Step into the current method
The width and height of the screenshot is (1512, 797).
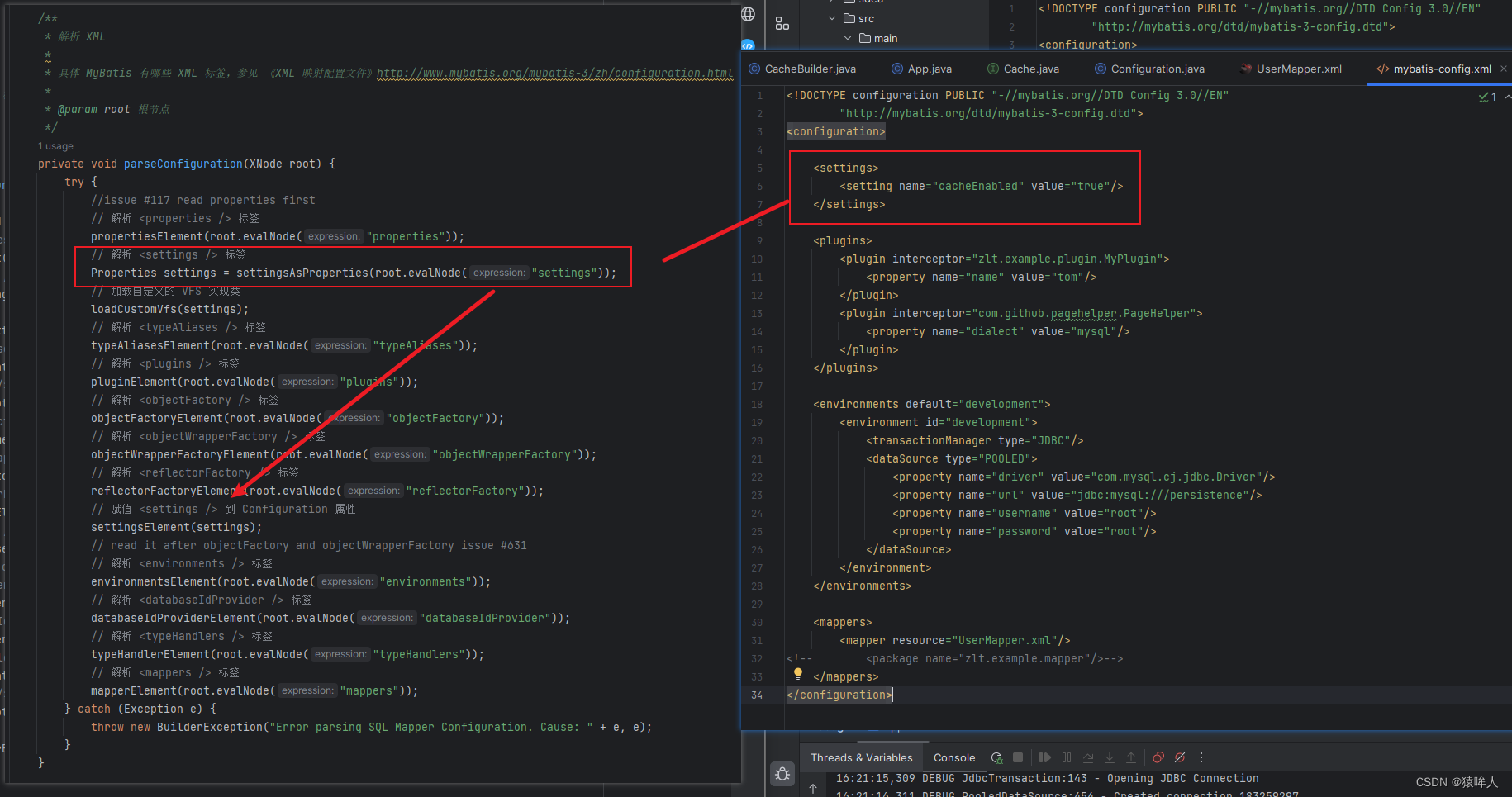[x=1110, y=757]
